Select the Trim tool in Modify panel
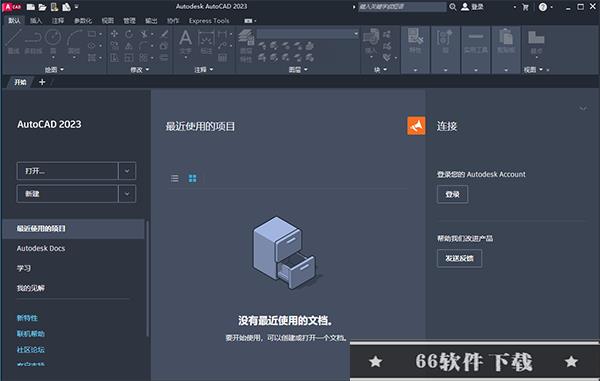Screen dimensions: 600x381 coord(144,34)
